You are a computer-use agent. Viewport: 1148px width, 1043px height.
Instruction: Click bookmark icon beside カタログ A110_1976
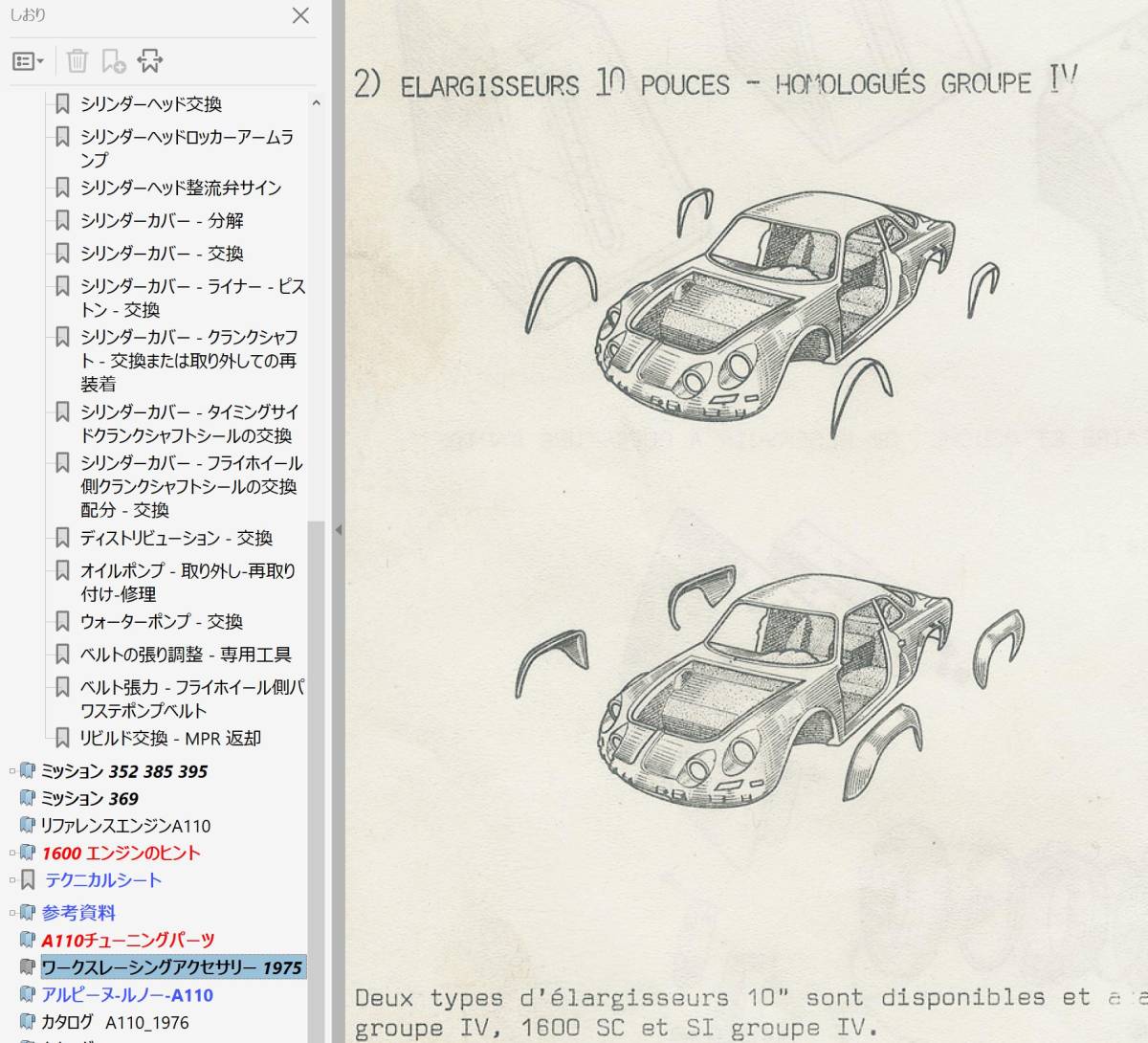pos(28,1022)
